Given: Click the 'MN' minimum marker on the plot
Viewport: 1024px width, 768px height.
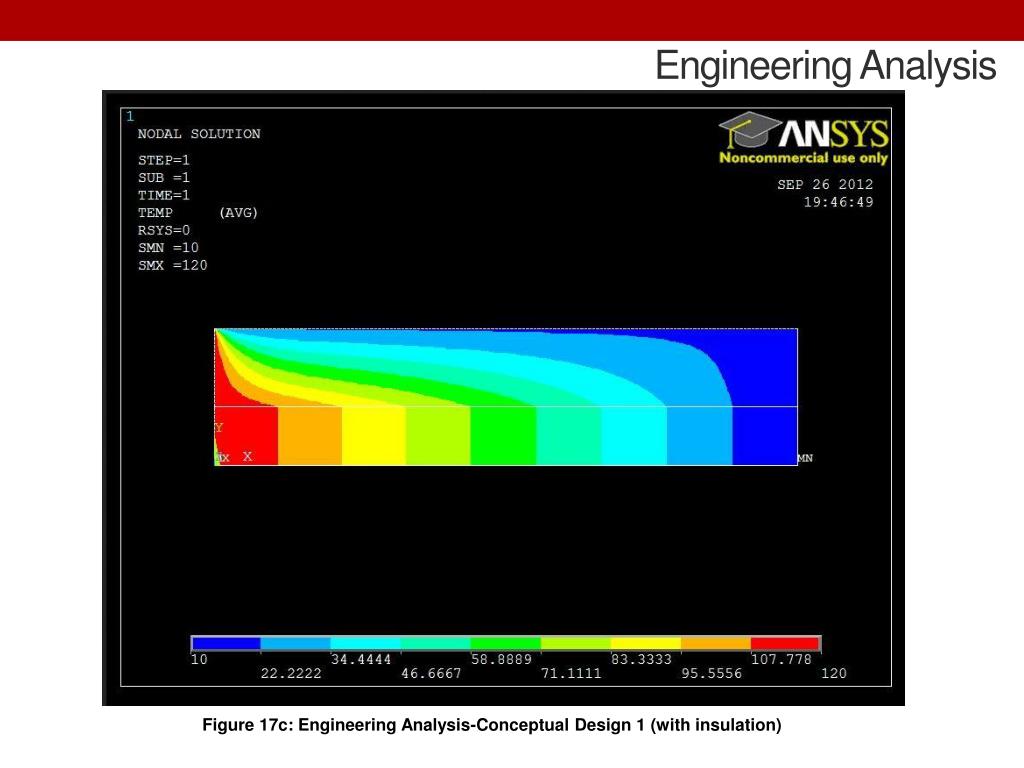Looking at the screenshot, I should 805,458.
